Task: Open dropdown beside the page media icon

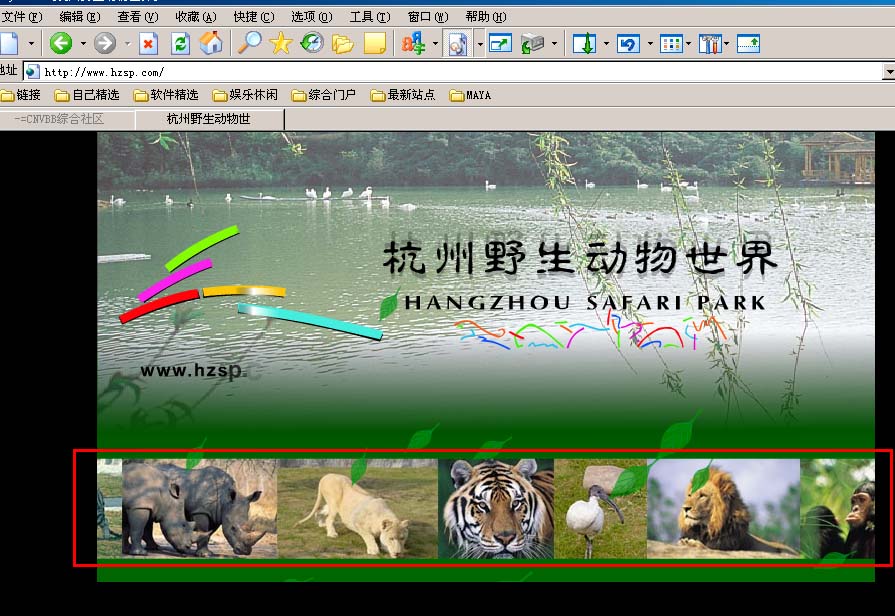Action: pos(480,43)
